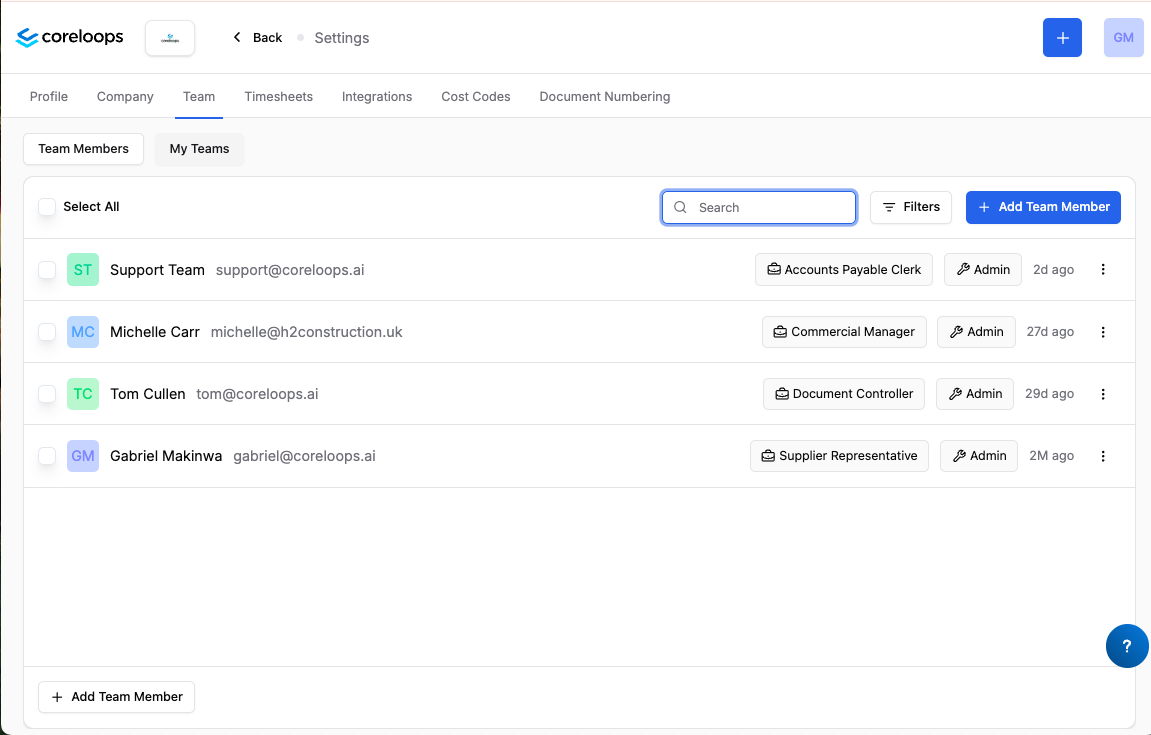This screenshot has width=1151, height=735.
Task: Click the magnifier icon in Search
Action: tap(680, 207)
